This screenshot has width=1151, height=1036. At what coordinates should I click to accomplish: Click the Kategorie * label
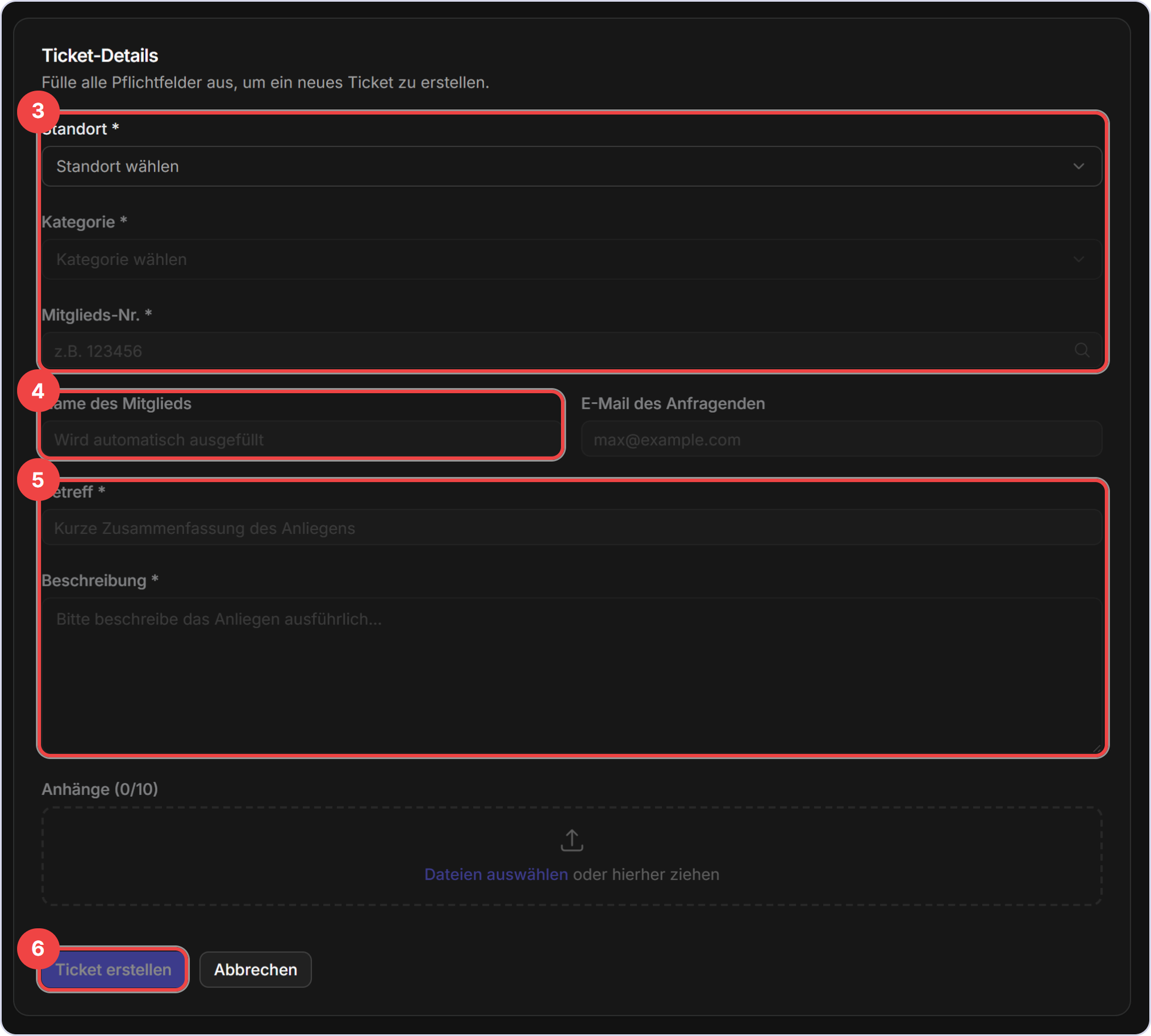pyautogui.click(x=84, y=222)
